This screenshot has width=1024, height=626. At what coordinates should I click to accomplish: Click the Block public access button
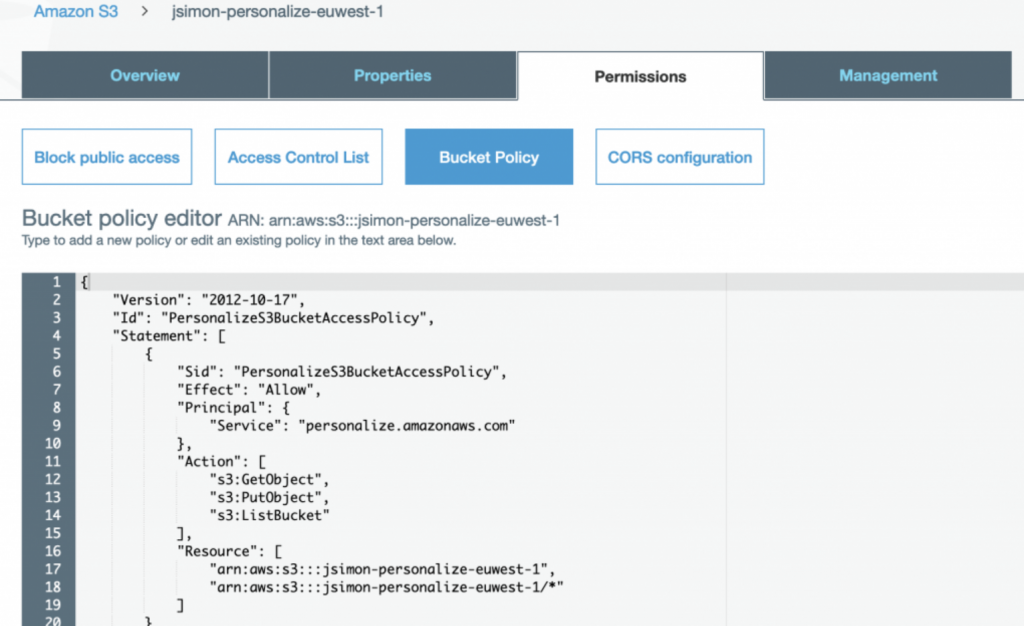point(107,157)
